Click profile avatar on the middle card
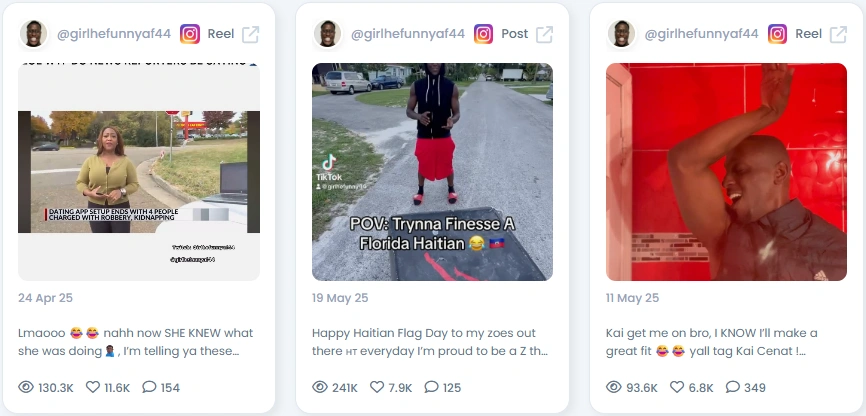866x416 pixels. click(327, 34)
